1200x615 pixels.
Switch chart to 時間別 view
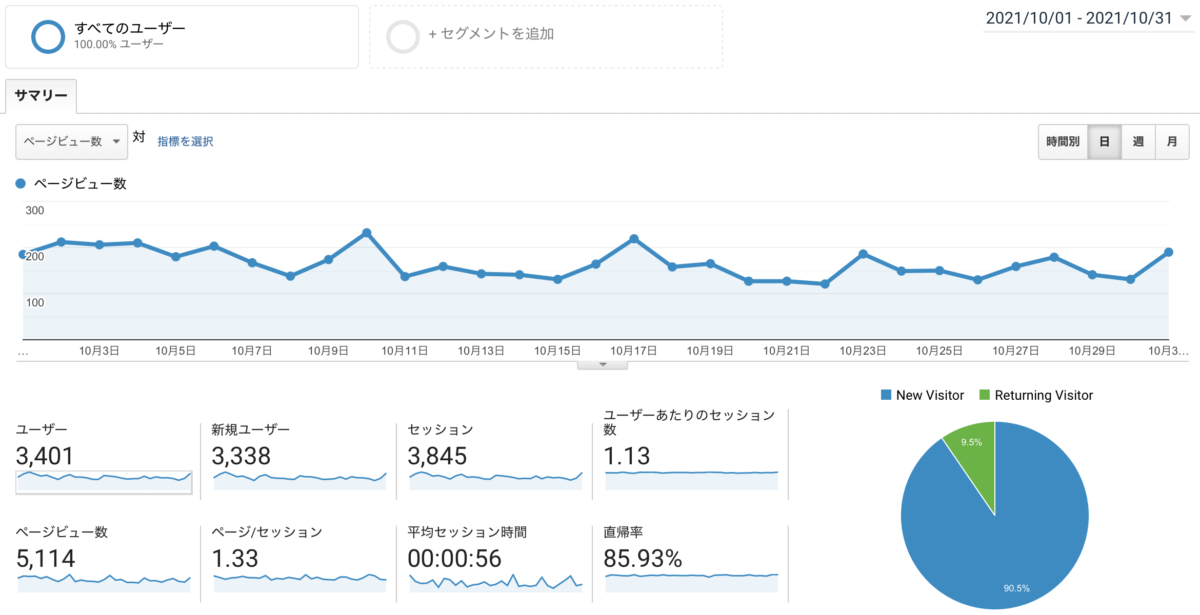coord(1063,142)
